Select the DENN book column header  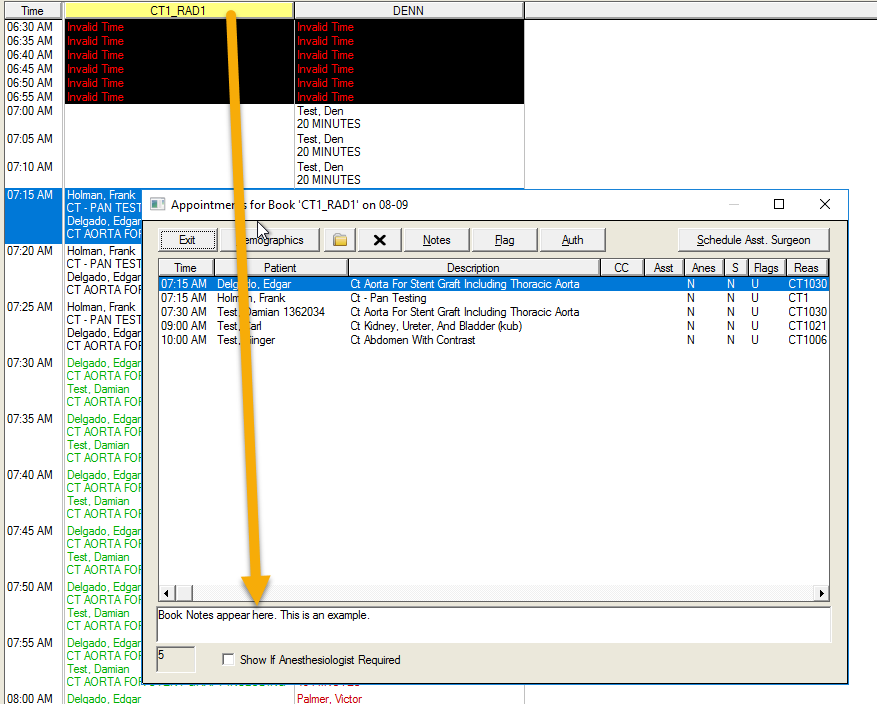click(408, 10)
